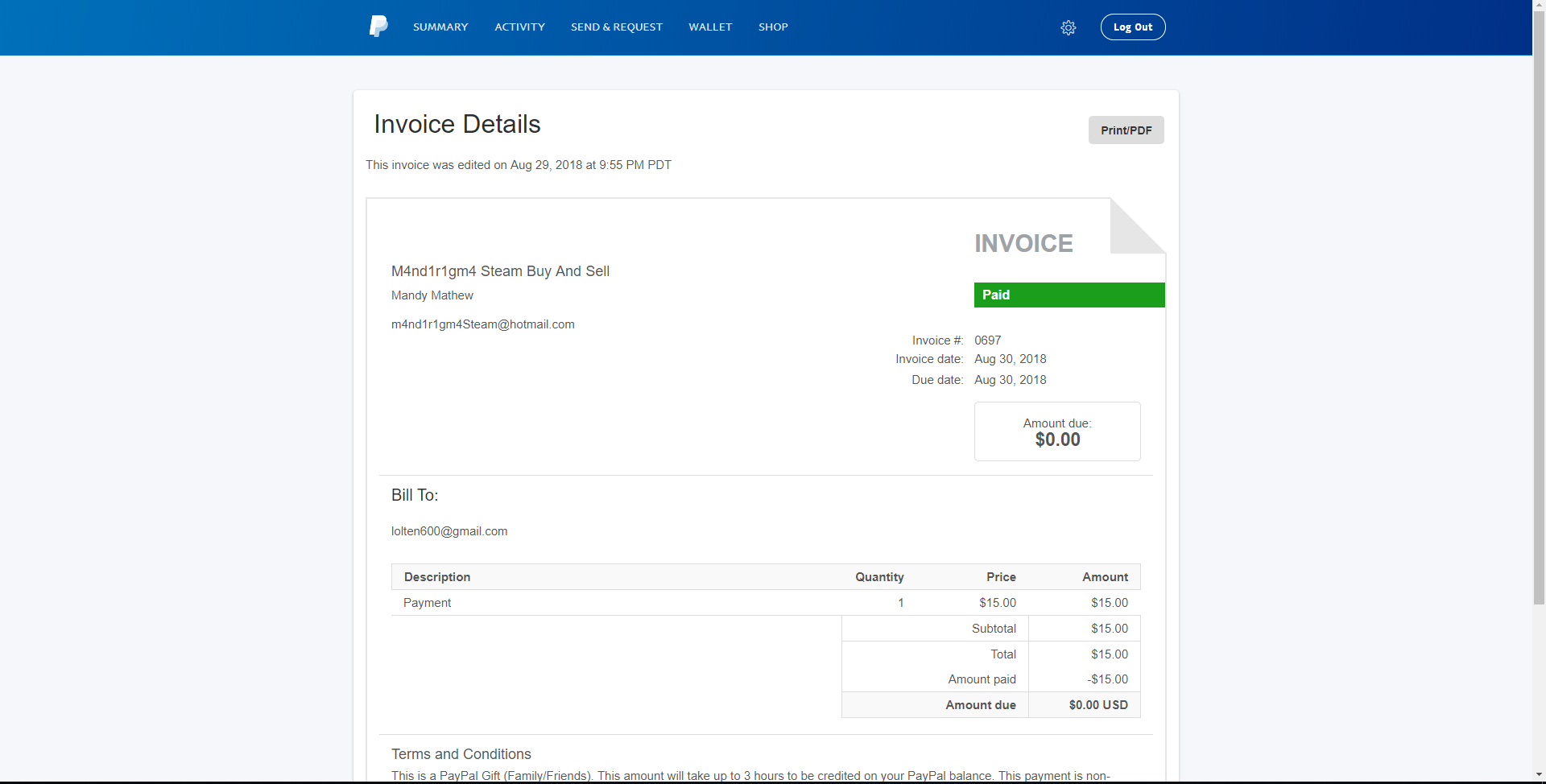Click the scrollbar down arrow
Viewport: 1546px width, 784px height.
(1539, 775)
